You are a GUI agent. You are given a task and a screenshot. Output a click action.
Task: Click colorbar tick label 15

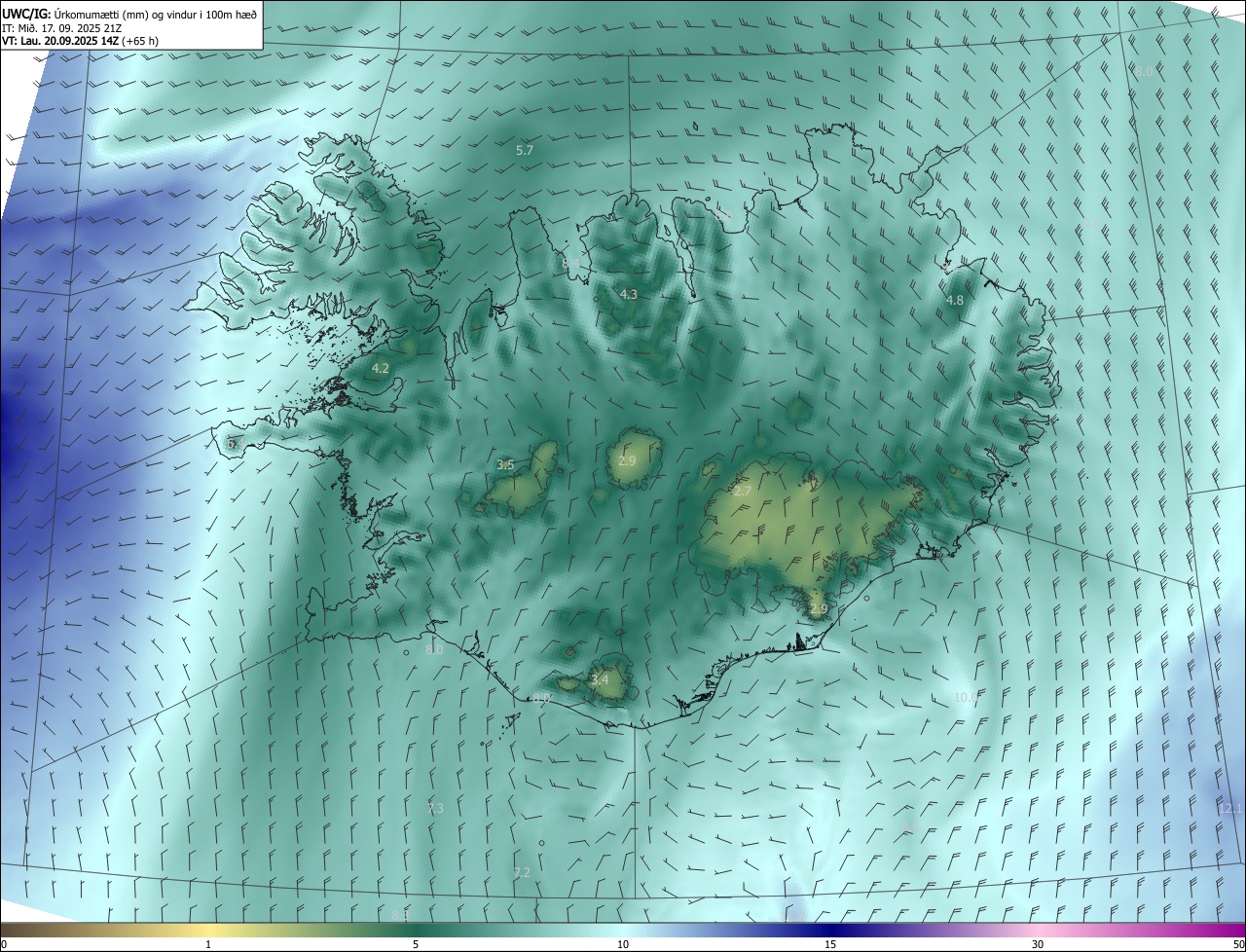(830, 945)
